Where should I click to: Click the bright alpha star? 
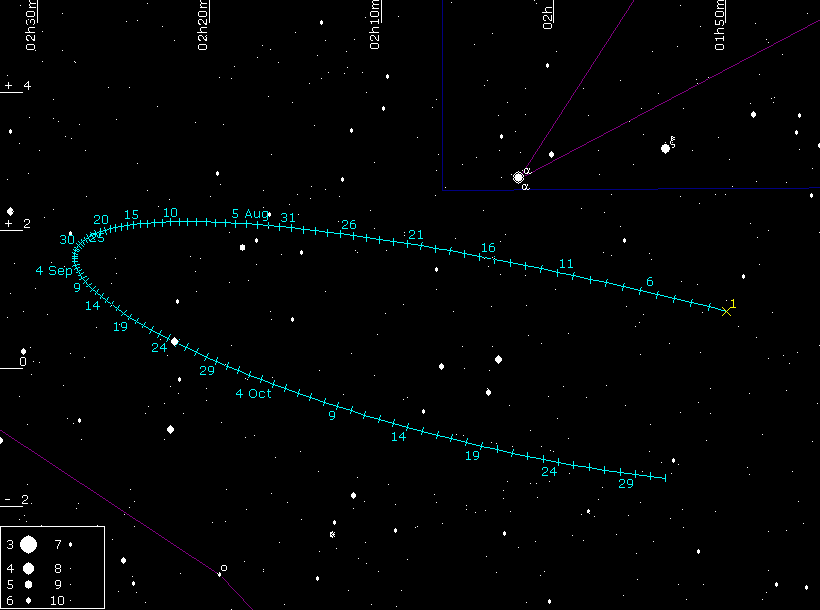tap(518, 177)
